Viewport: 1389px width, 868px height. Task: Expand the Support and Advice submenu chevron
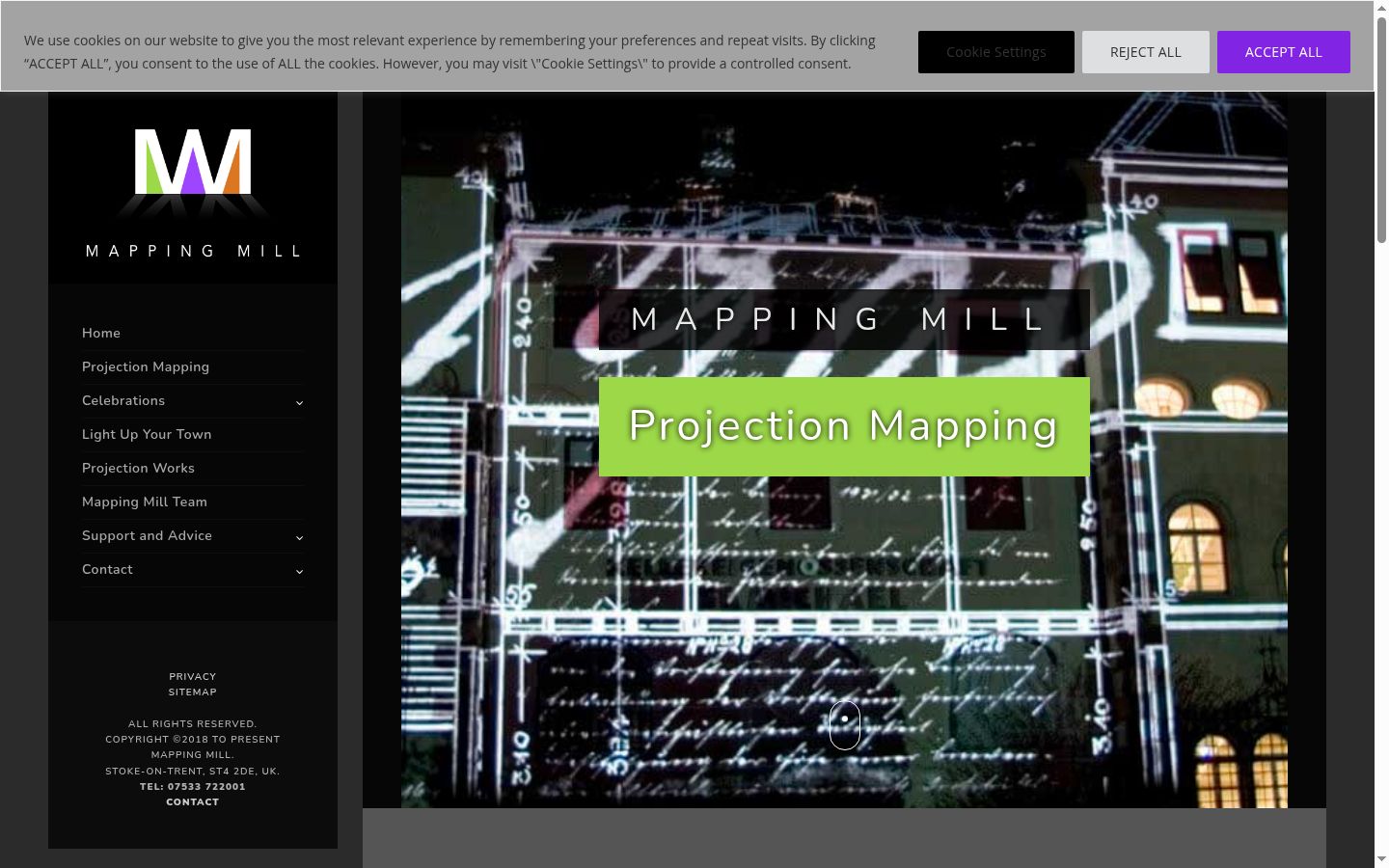click(299, 537)
